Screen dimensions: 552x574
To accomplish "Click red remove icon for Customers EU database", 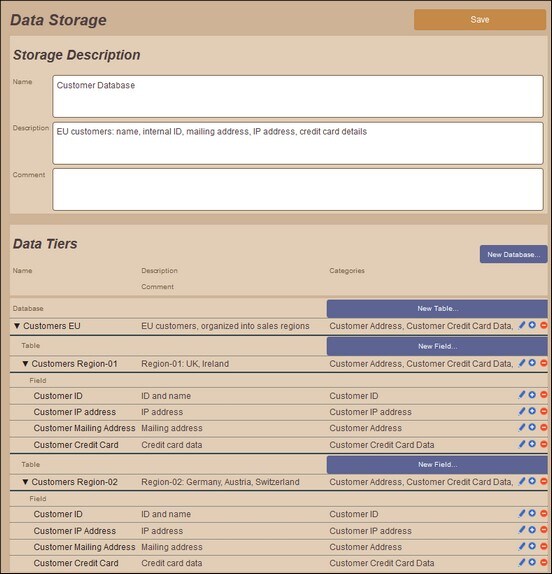I will (x=544, y=325).
